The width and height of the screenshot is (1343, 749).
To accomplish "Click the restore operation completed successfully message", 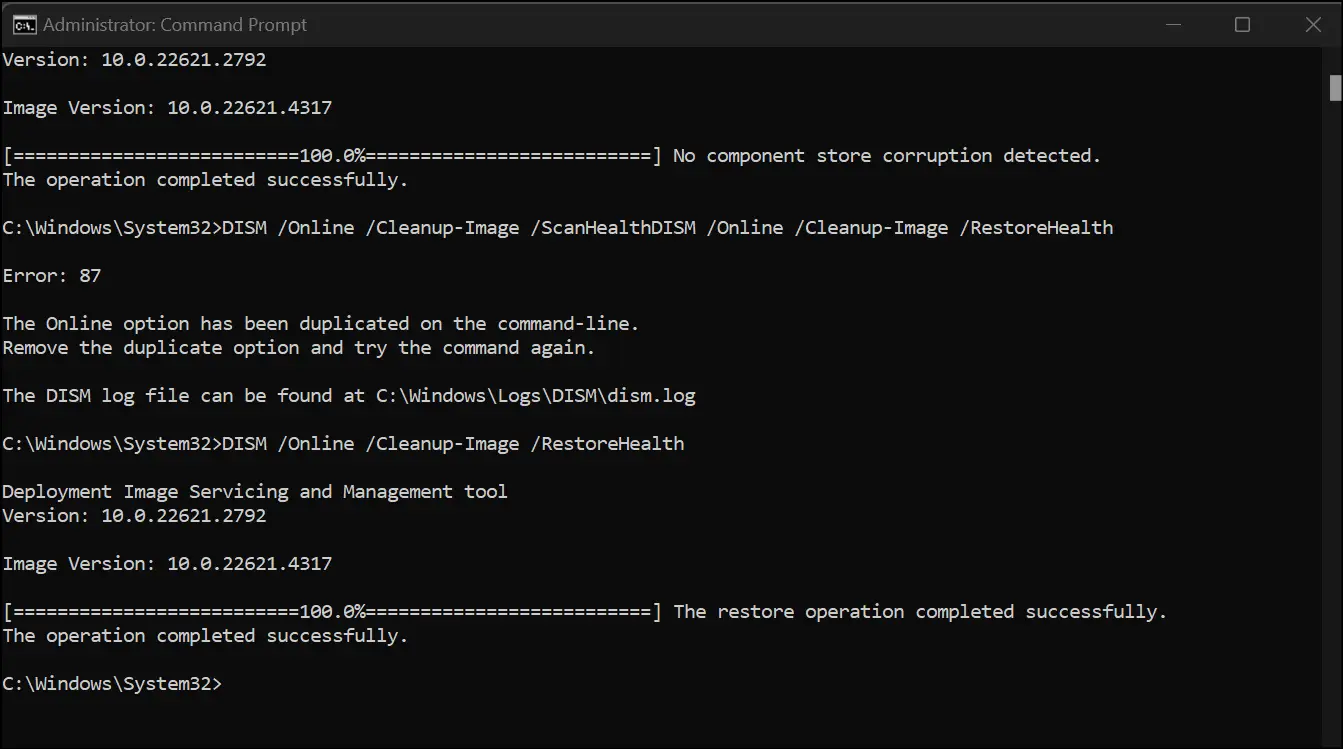I will click(920, 611).
